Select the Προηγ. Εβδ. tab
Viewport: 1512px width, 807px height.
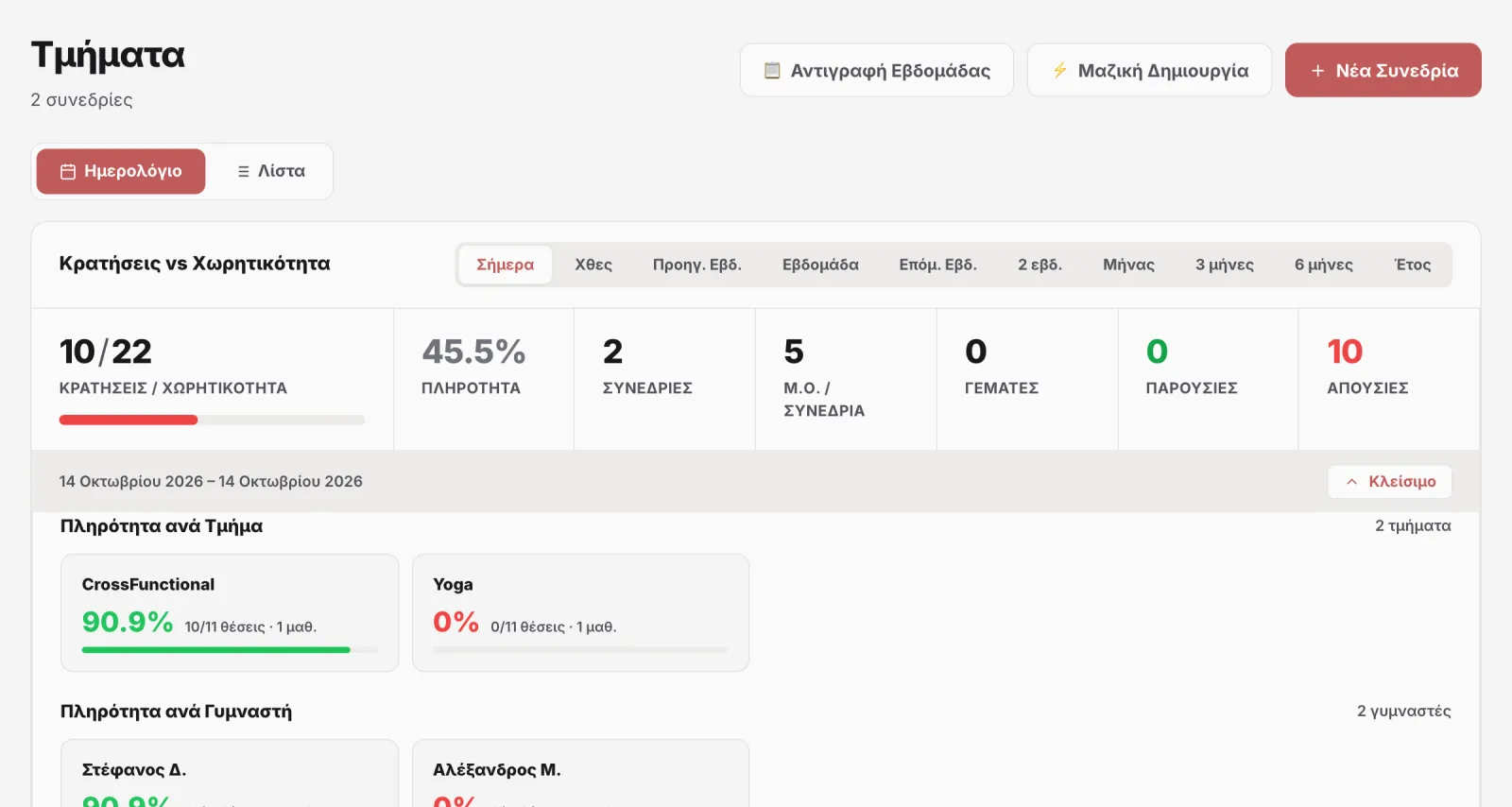pyautogui.click(x=697, y=265)
